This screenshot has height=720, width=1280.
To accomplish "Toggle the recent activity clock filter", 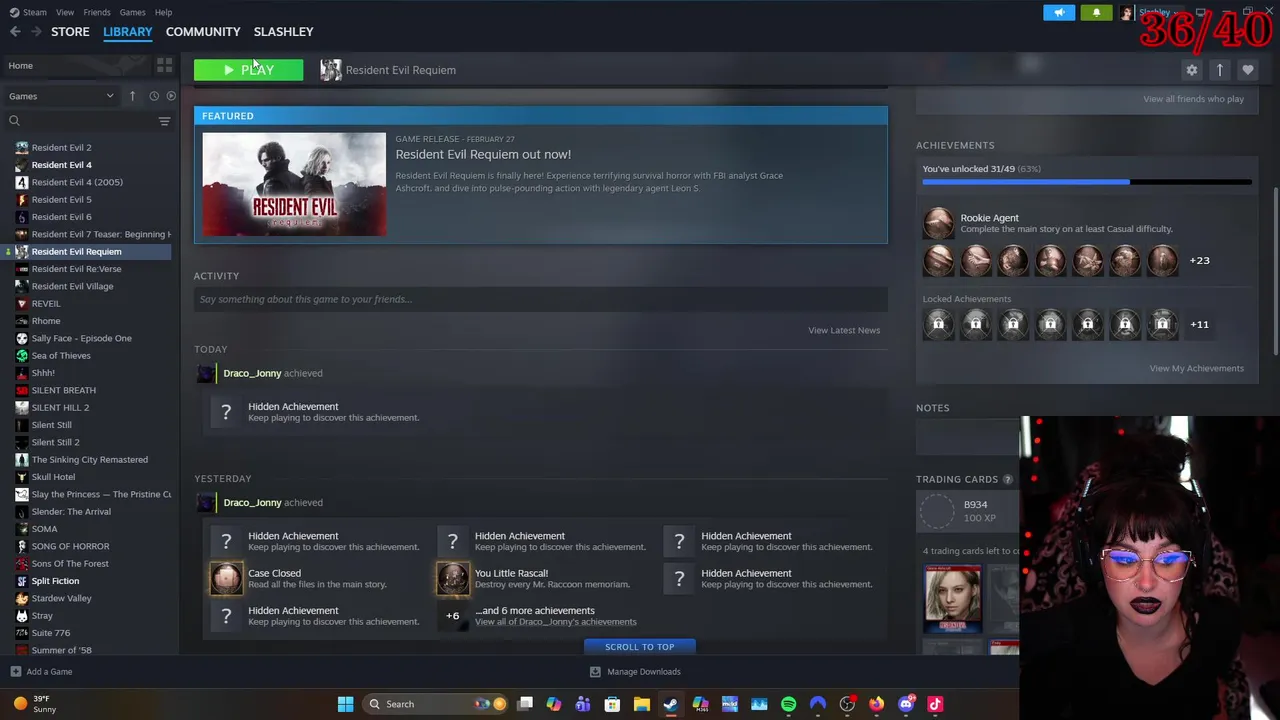I will point(154,96).
